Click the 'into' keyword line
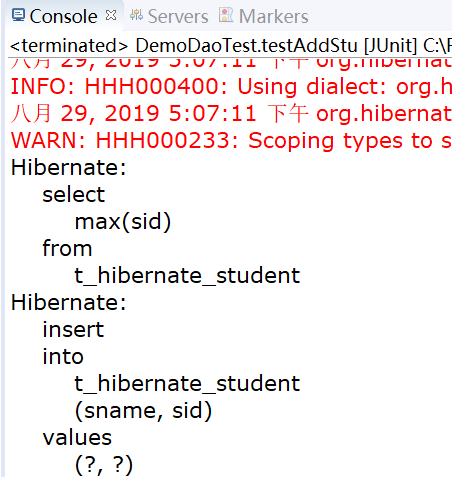The height and width of the screenshot is (477, 452). pyautogui.click(x=63, y=357)
